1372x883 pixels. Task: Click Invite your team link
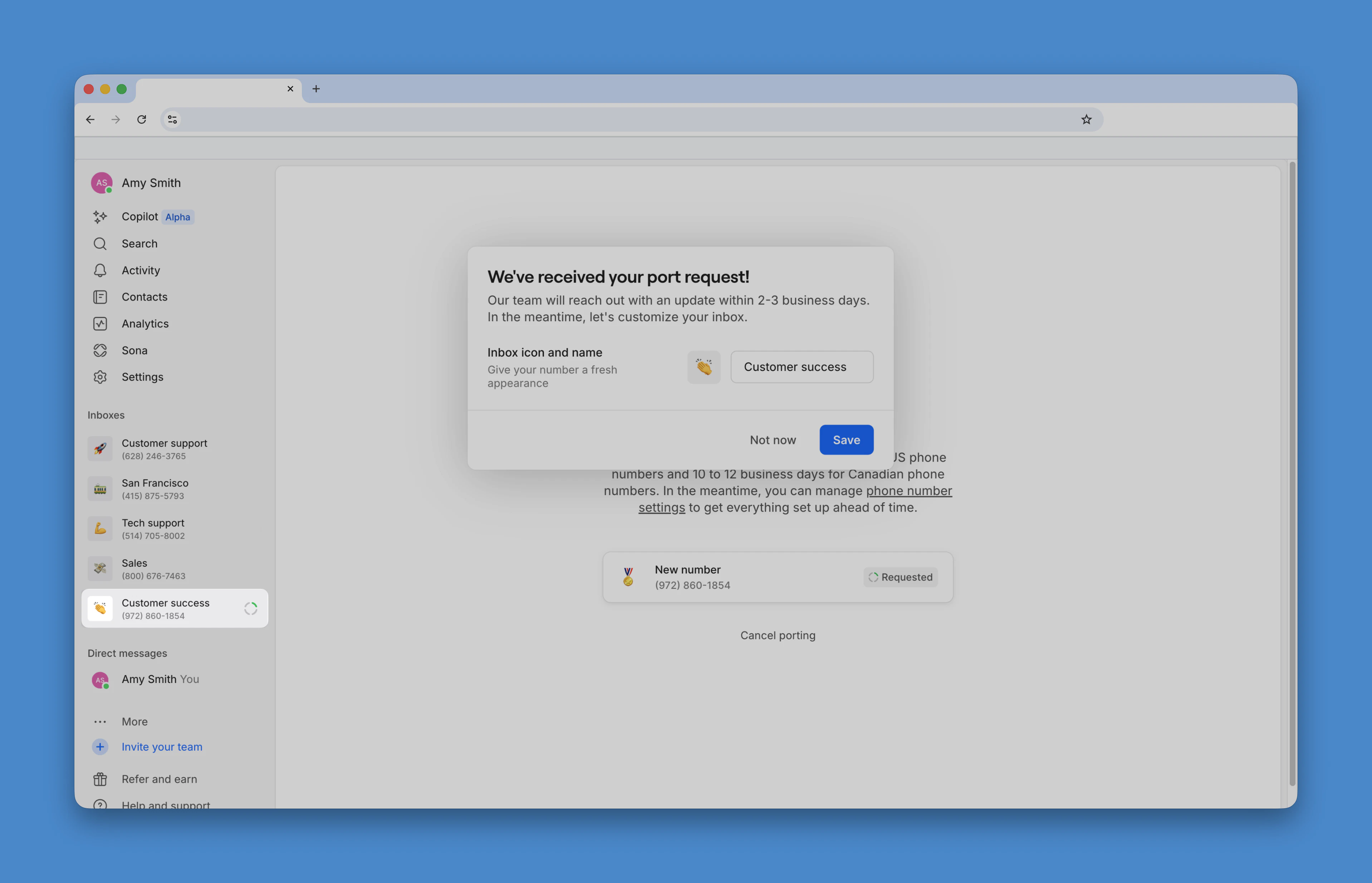162,747
